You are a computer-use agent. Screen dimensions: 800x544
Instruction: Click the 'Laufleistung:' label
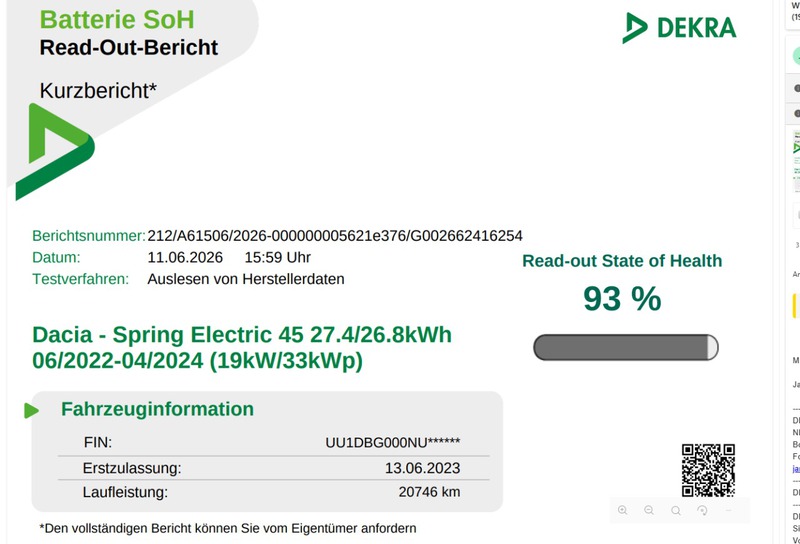coord(125,492)
